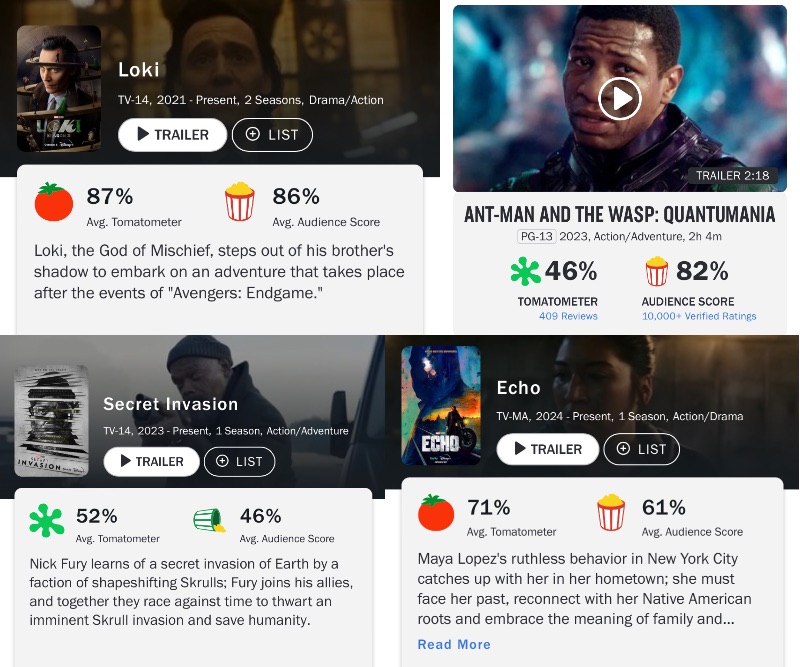Open the 409 Reviews link

pos(568,316)
